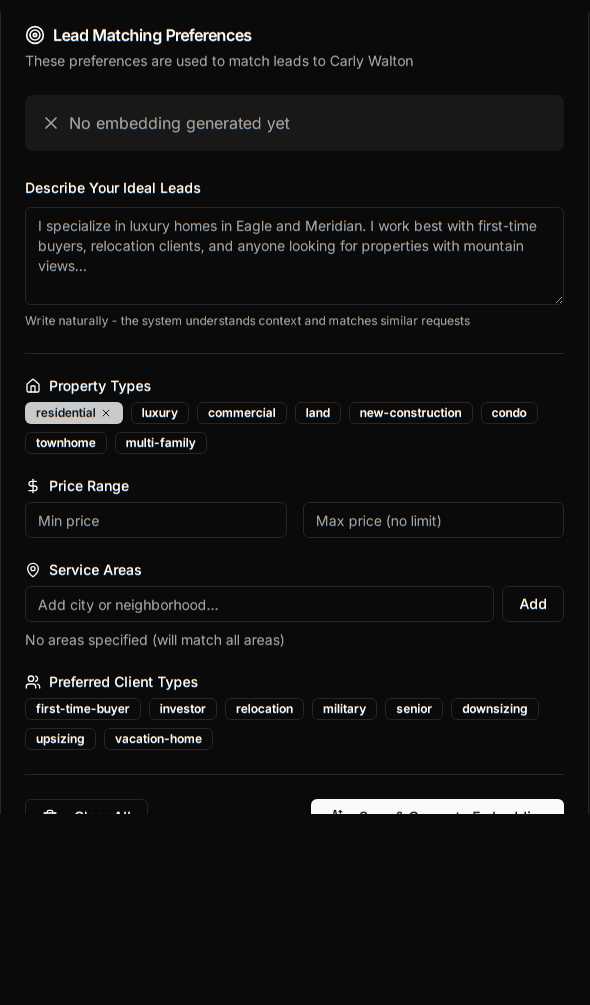Click the Add button for service areas
Viewport: 590px width, 1005px height.
(x=533, y=604)
